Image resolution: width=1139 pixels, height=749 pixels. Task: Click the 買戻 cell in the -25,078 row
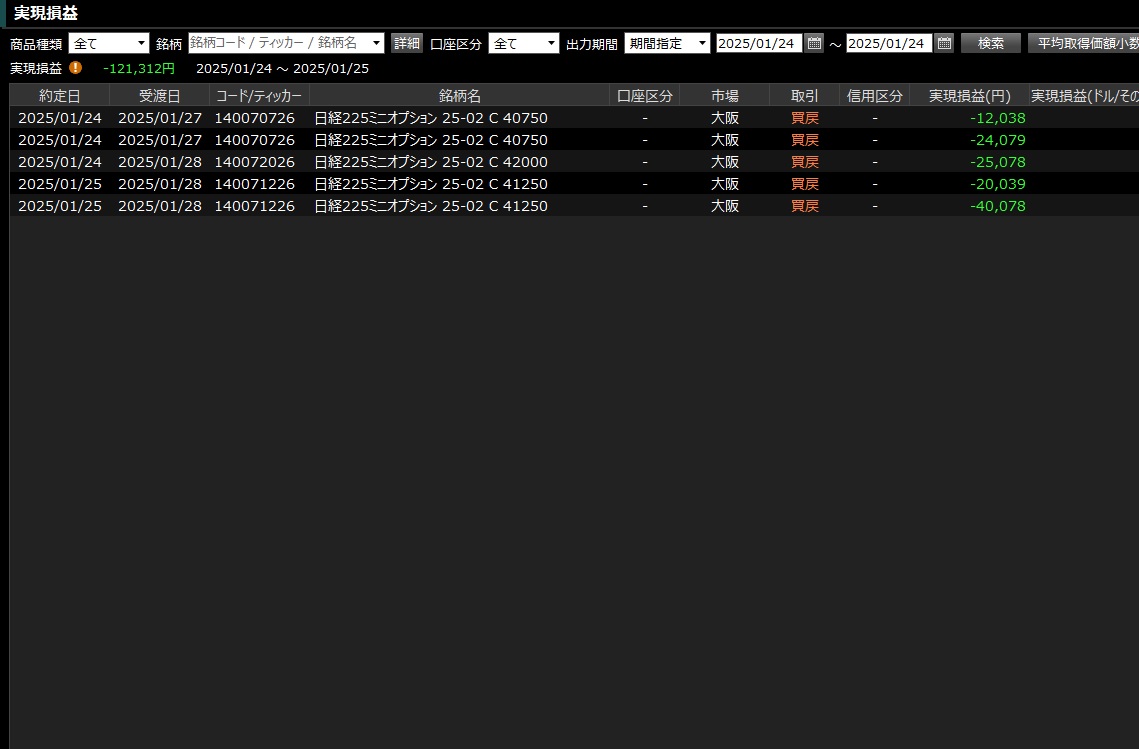(x=805, y=162)
